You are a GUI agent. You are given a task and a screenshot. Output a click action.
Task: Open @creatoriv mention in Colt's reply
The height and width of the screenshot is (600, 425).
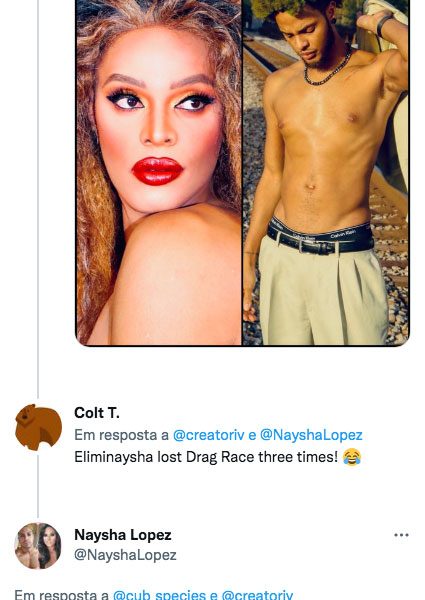coord(208,435)
